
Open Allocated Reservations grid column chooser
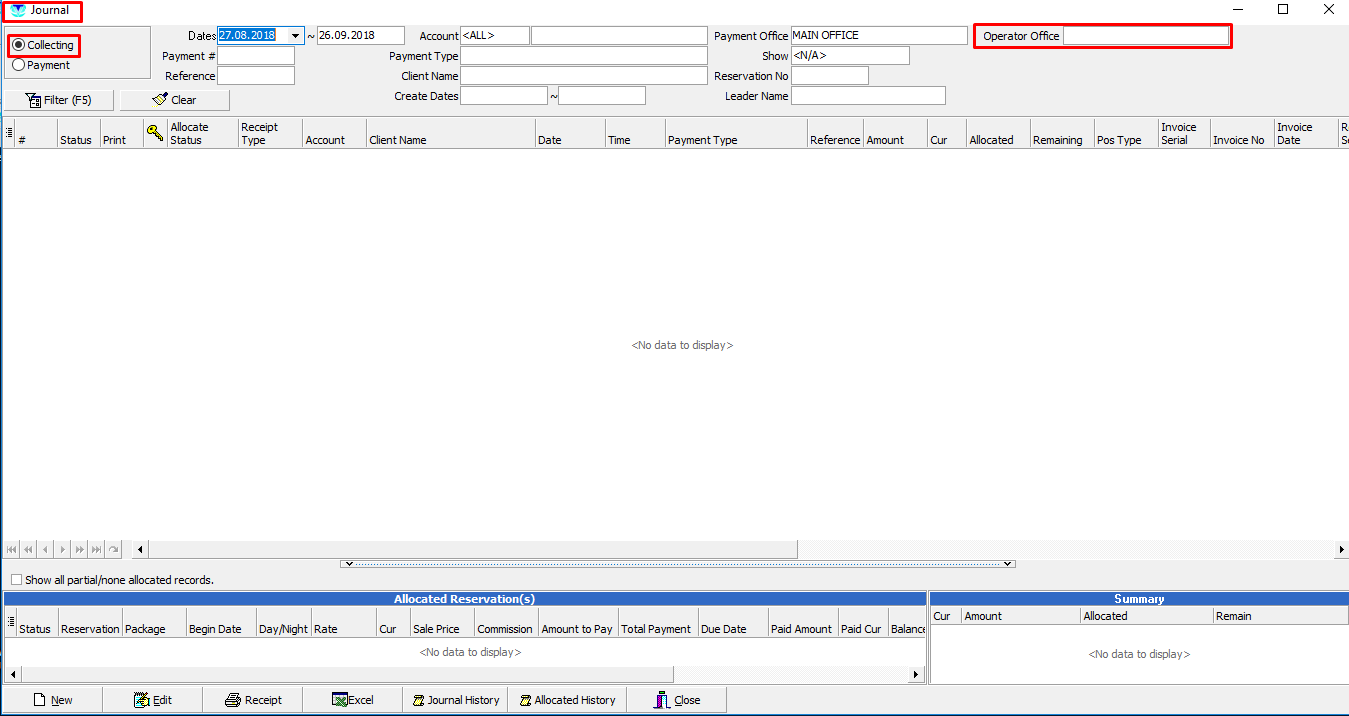11,622
